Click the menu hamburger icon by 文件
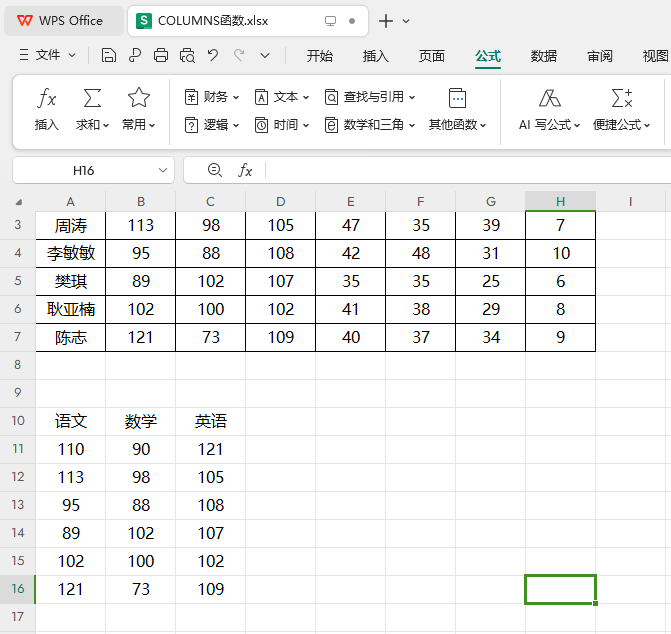Screen dimensions: 671x634 point(24,55)
